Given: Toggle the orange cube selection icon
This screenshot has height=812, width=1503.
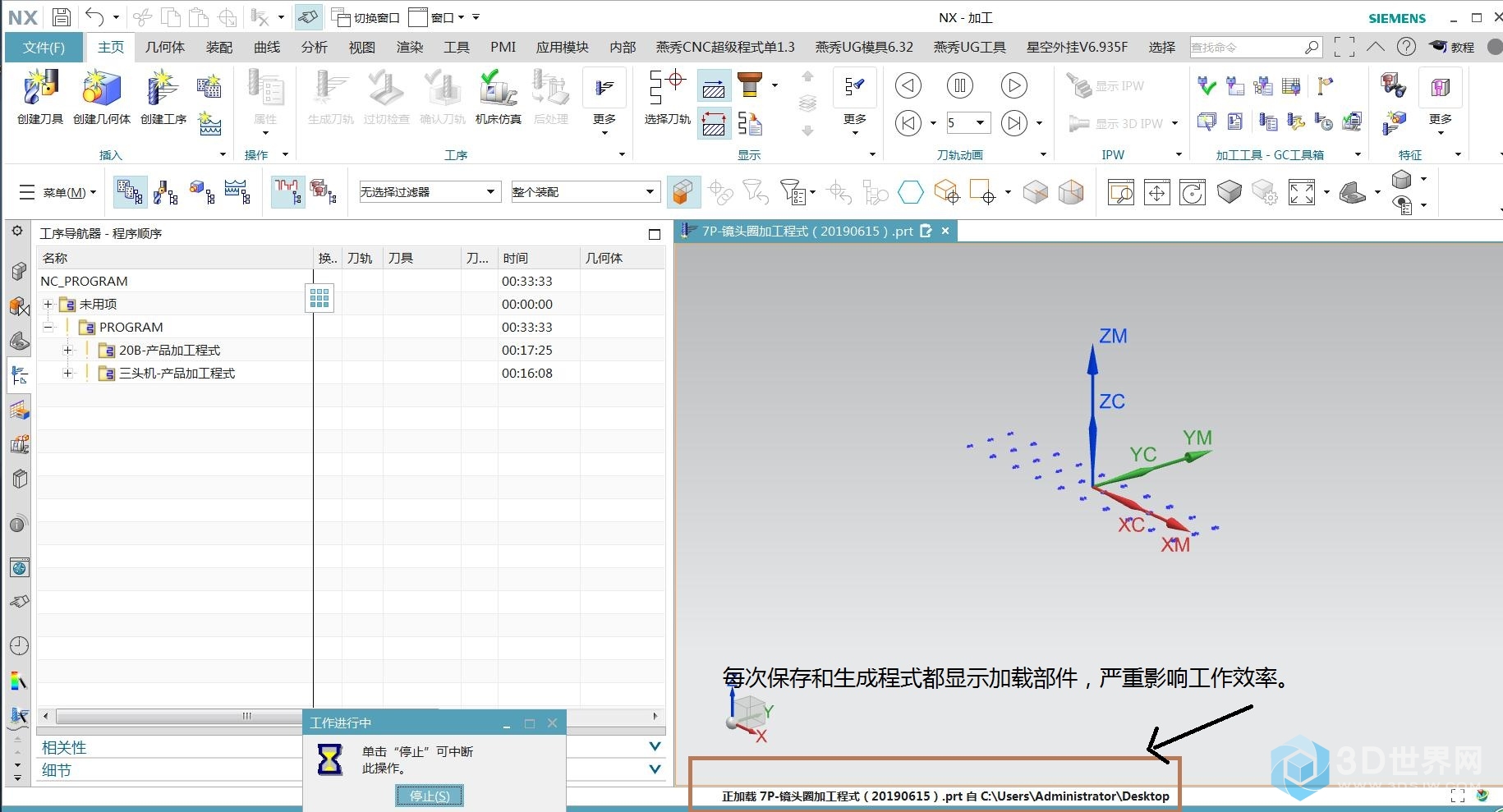Looking at the screenshot, I should click(683, 191).
